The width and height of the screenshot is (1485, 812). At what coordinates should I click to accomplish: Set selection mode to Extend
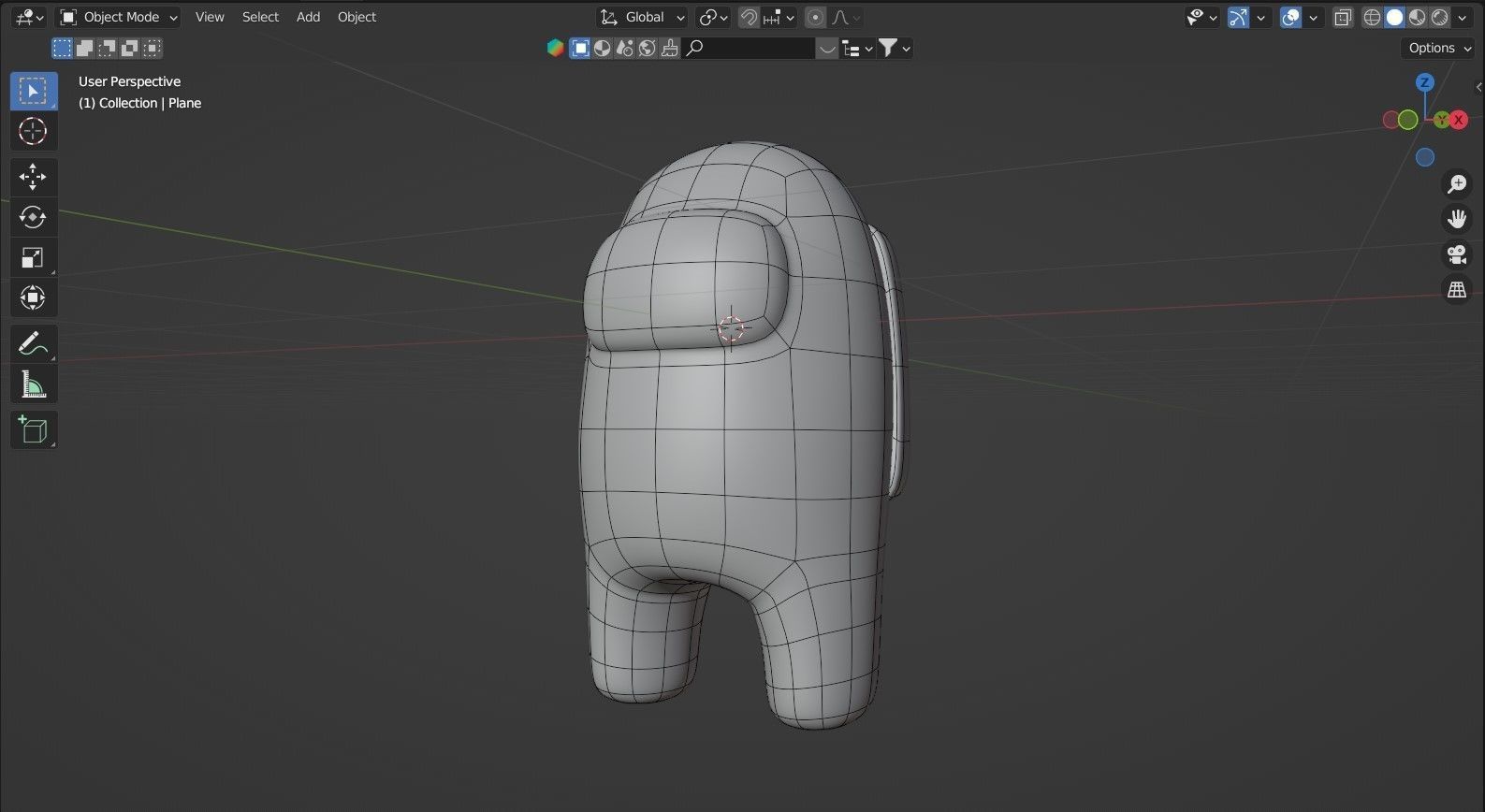[84, 48]
